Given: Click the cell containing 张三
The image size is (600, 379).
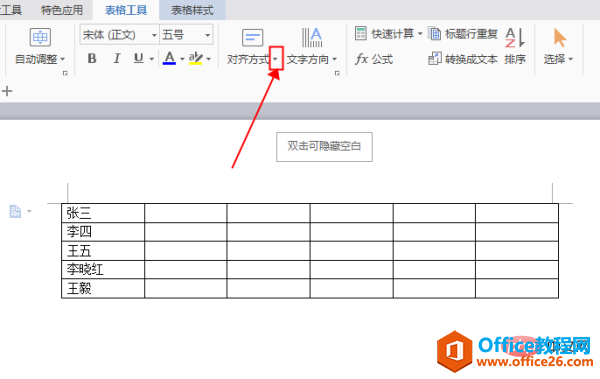Looking at the screenshot, I should click(x=103, y=213).
